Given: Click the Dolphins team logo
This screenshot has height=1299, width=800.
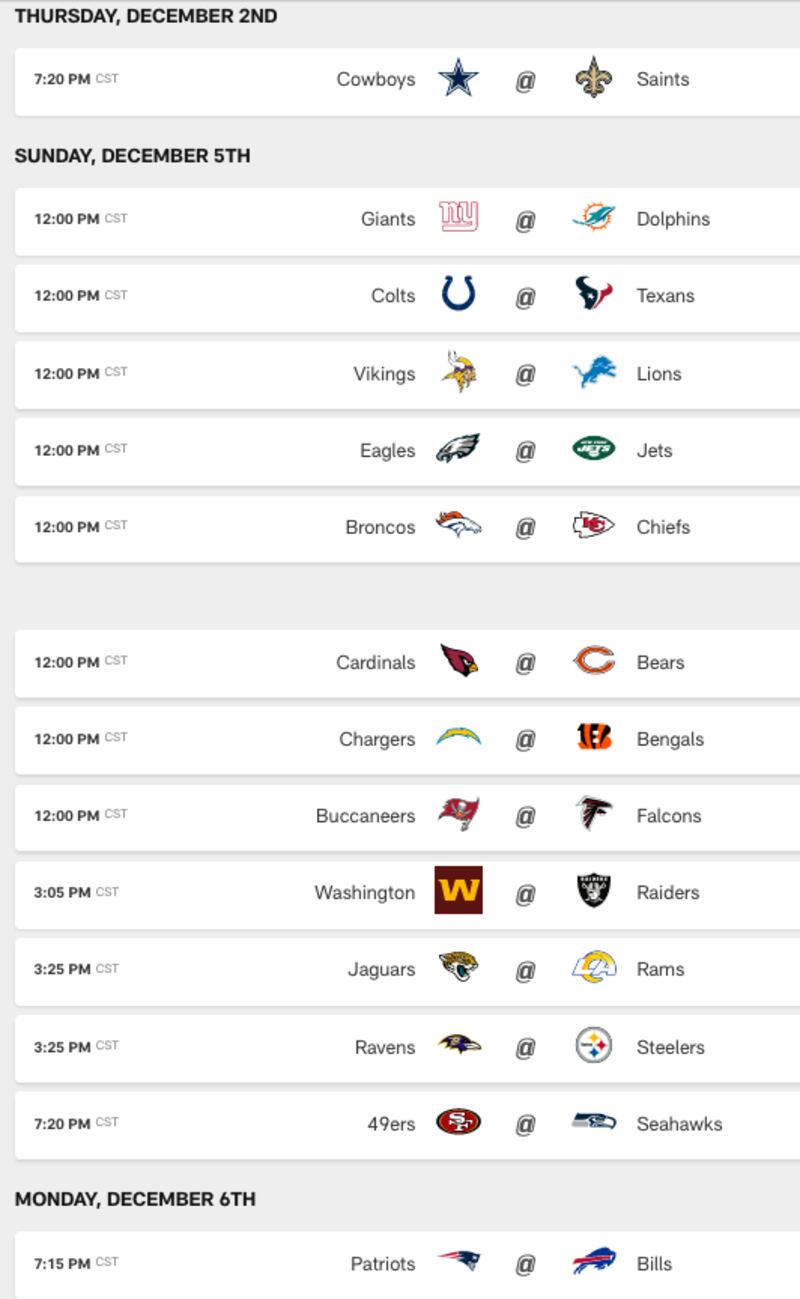Looking at the screenshot, I should pyautogui.click(x=594, y=218).
